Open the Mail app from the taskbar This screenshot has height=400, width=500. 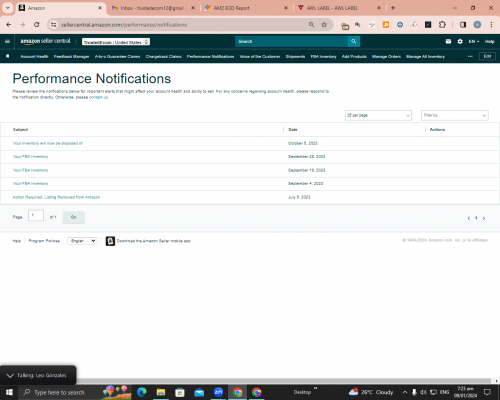(199, 392)
